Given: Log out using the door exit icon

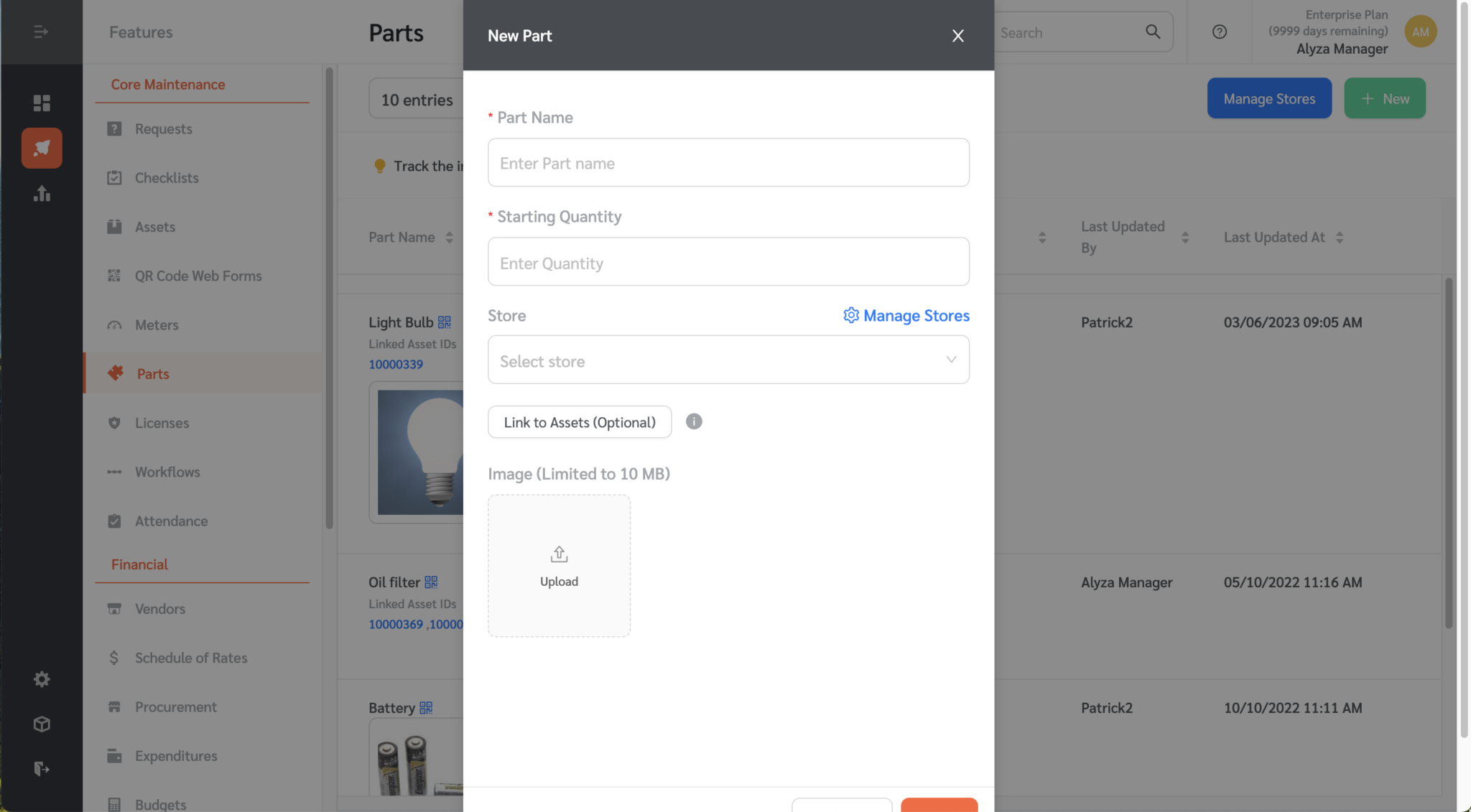Looking at the screenshot, I should (x=41, y=768).
